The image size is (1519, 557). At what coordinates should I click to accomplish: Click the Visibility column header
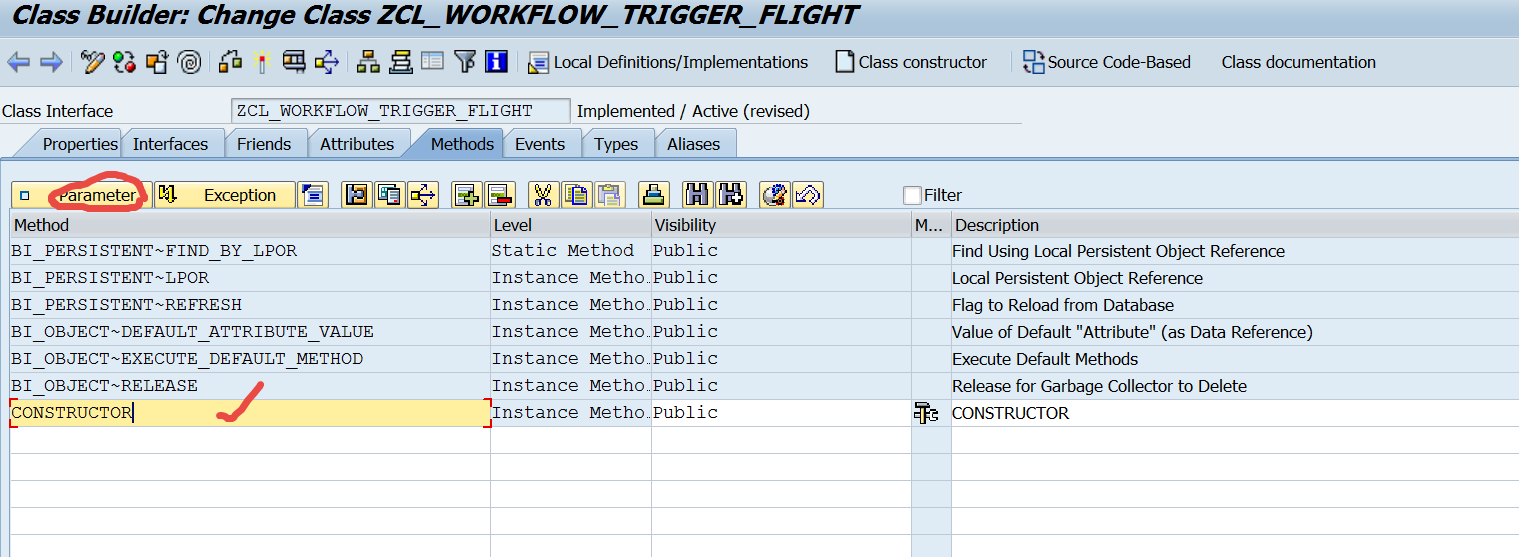click(781, 225)
